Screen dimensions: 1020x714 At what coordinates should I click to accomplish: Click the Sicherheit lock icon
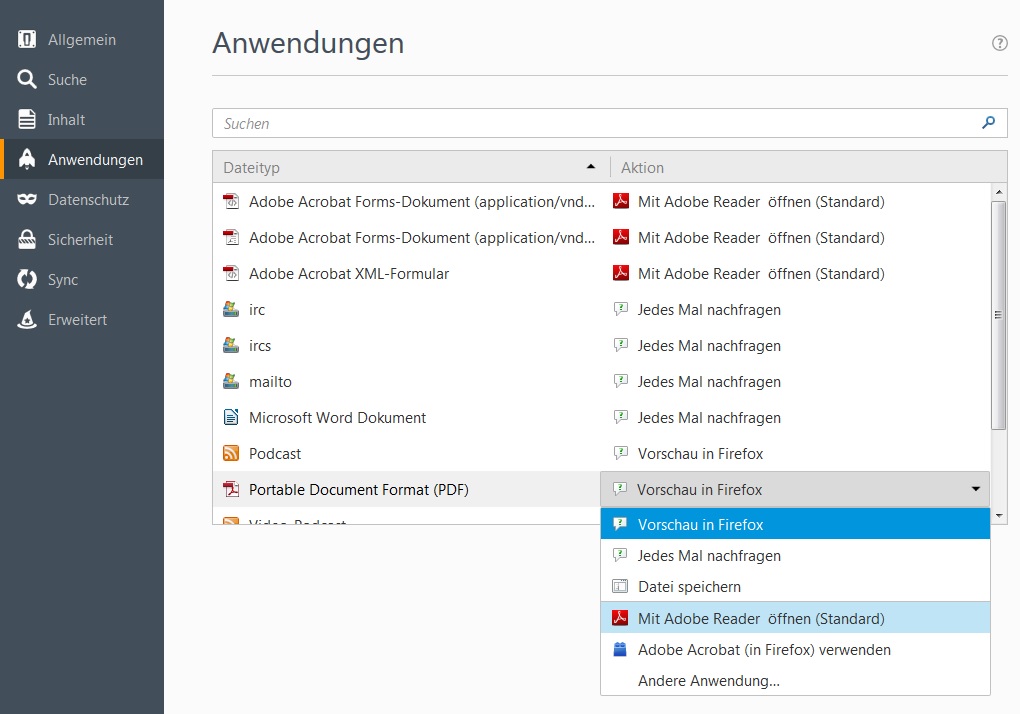point(27,239)
